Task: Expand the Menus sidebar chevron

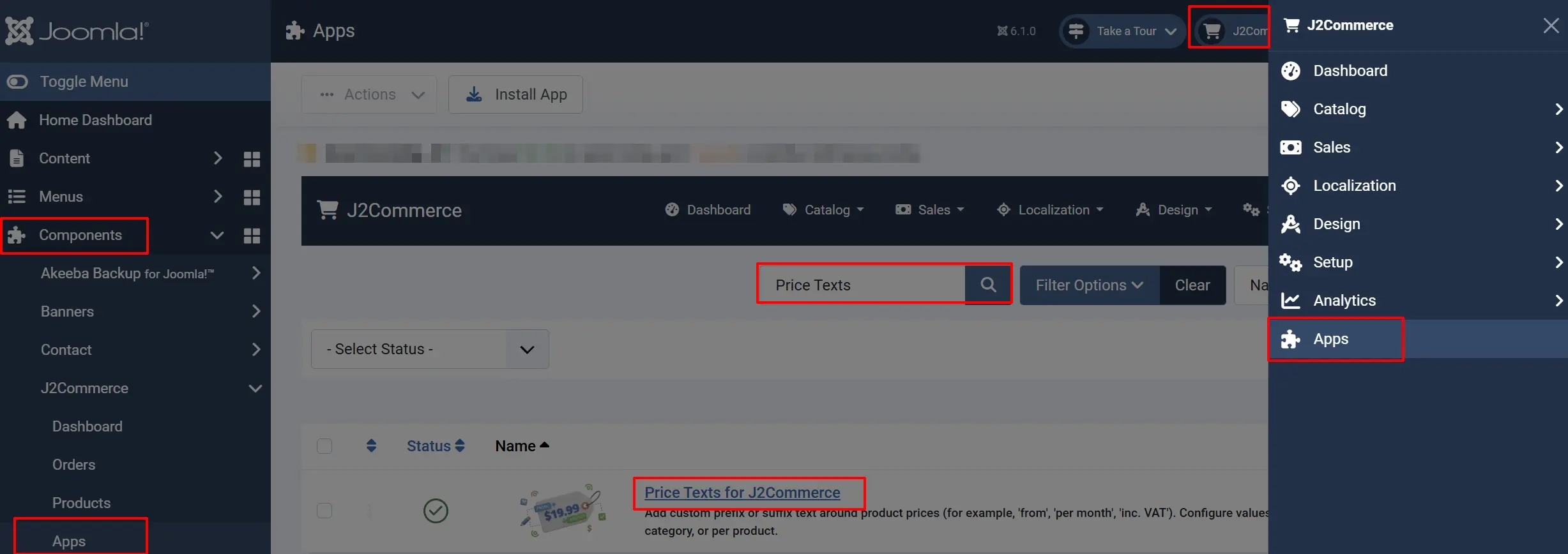Action: click(218, 197)
